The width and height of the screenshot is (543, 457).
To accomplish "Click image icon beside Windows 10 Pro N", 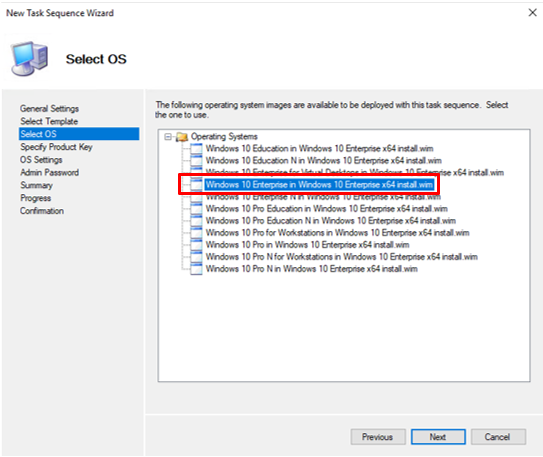I will click(x=196, y=269).
